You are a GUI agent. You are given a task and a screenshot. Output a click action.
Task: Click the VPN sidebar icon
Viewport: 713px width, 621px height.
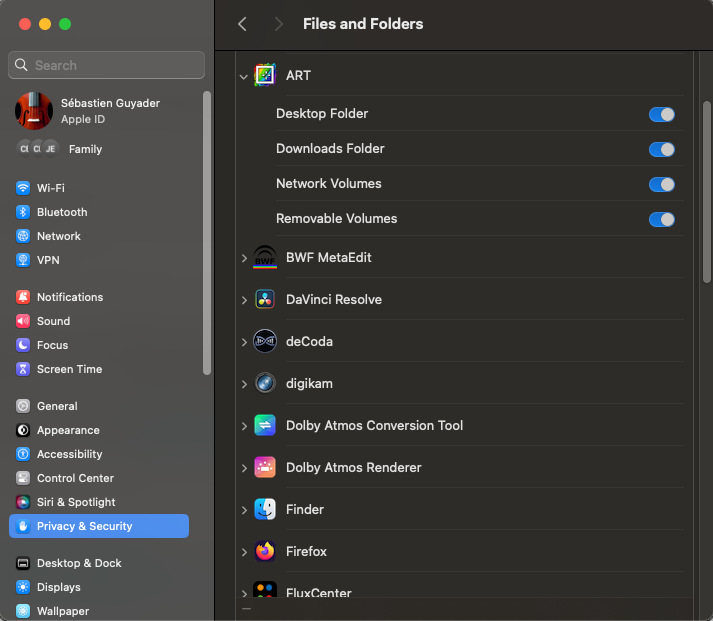coord(23,260)
